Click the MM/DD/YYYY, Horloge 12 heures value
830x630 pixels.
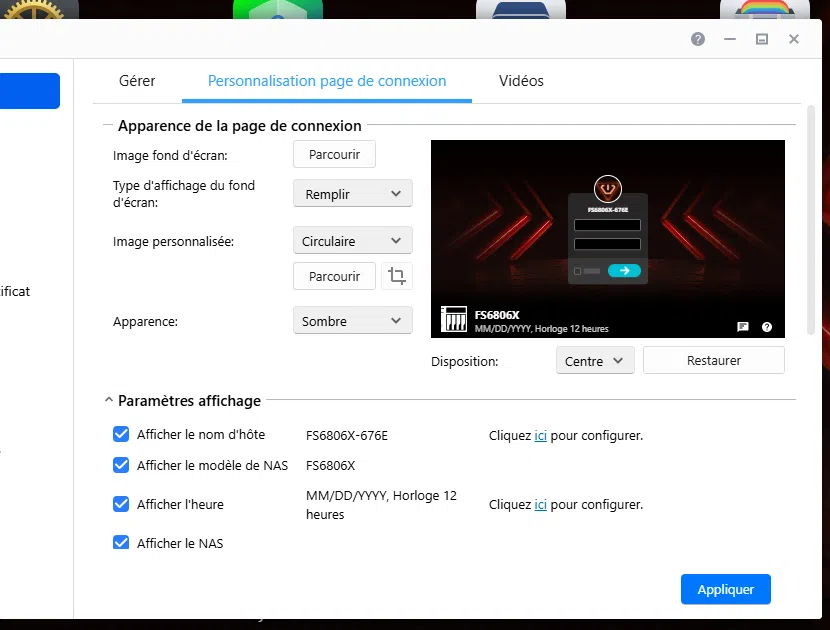381,505
